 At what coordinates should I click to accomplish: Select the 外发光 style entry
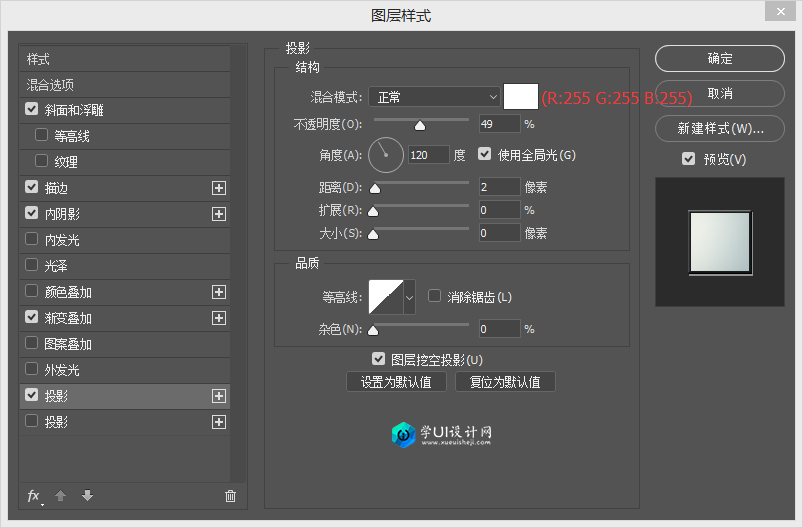61,370
